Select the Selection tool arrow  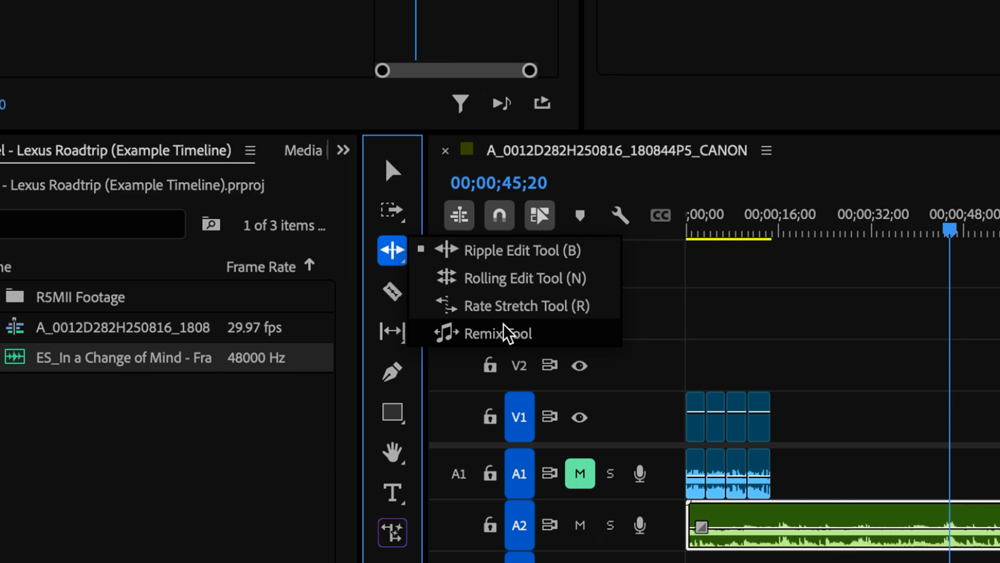pos(393,170)
